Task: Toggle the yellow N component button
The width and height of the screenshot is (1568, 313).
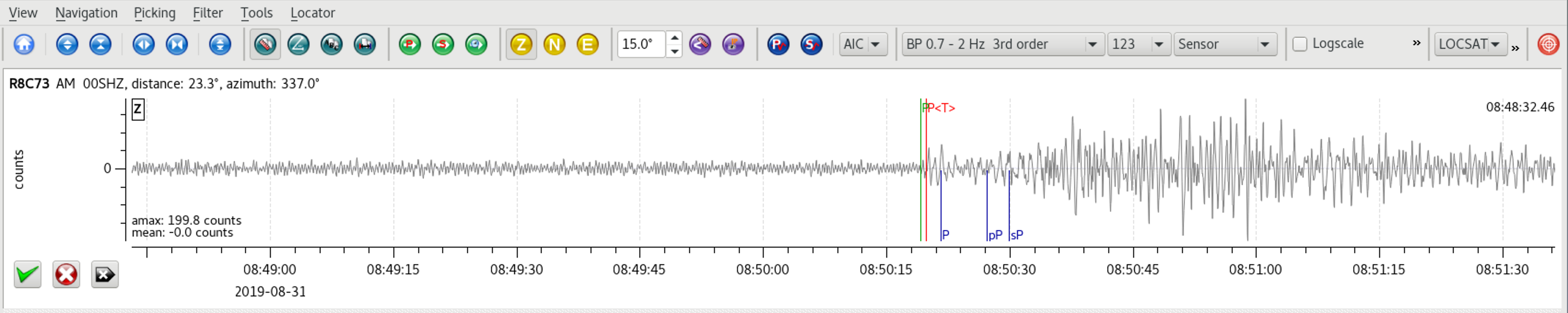Action: coord(555,44)
